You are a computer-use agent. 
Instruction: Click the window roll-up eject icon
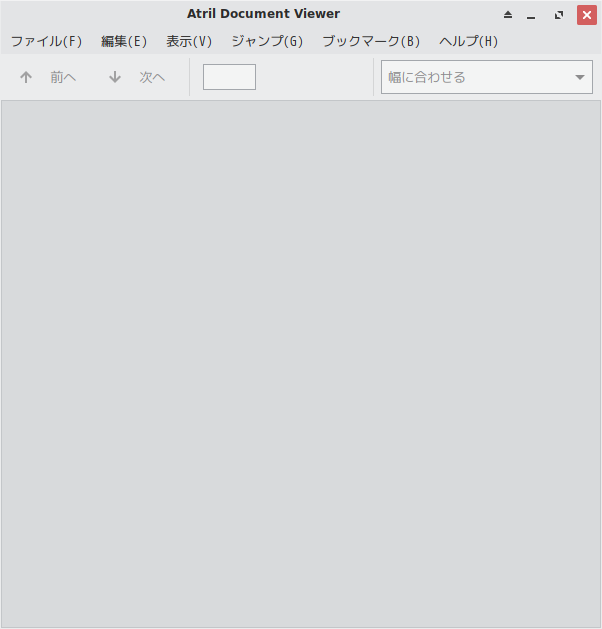click(508, 15)
